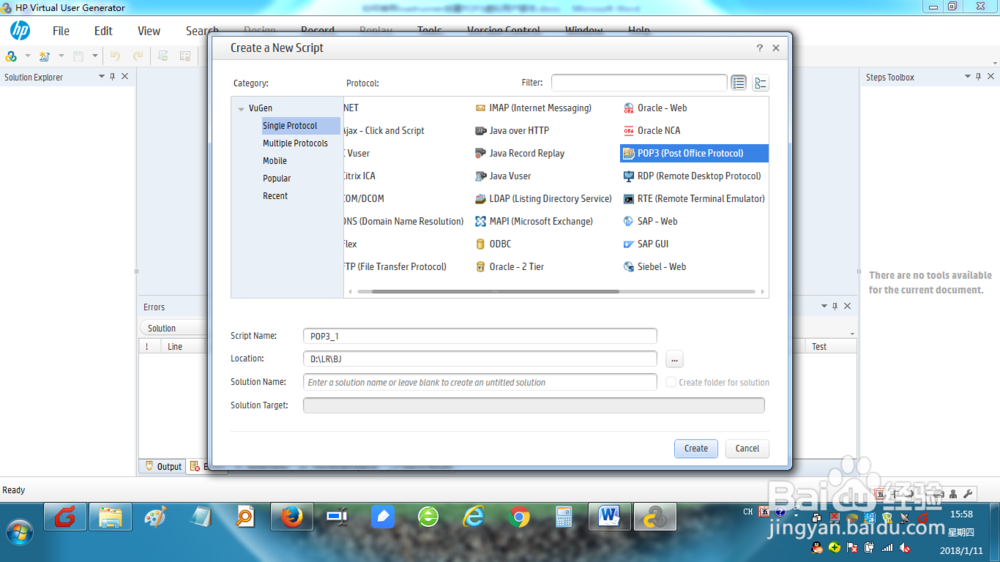Switch protocol view to list mode
The image size is (1000, 562).
739,83
